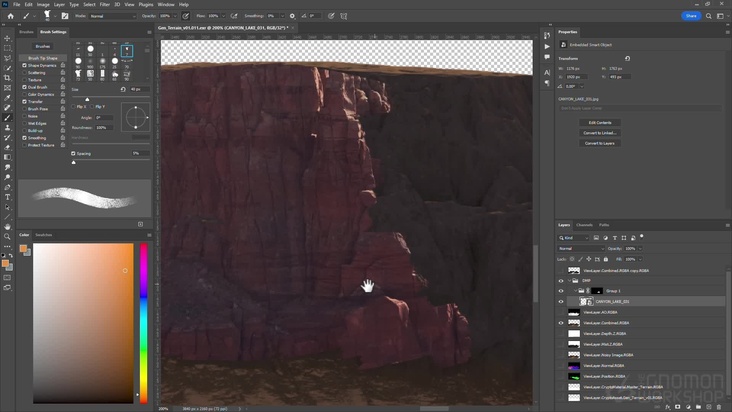Click Convert to Linked button

point(600,133)
